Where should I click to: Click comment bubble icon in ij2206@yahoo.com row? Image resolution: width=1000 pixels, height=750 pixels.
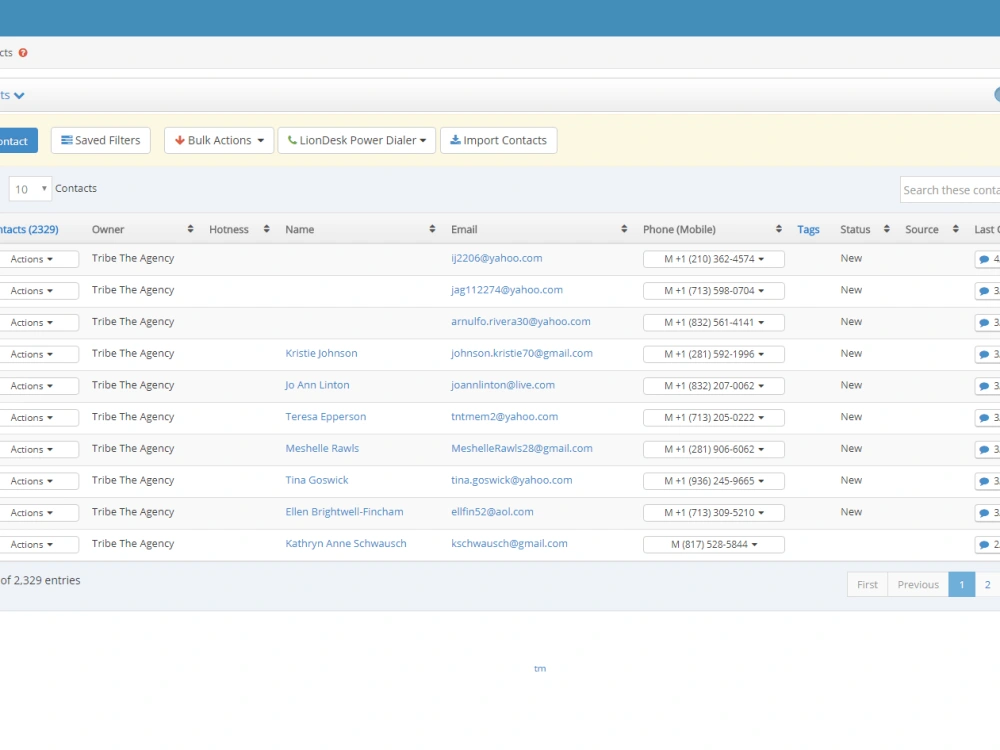tap(984, 259)
